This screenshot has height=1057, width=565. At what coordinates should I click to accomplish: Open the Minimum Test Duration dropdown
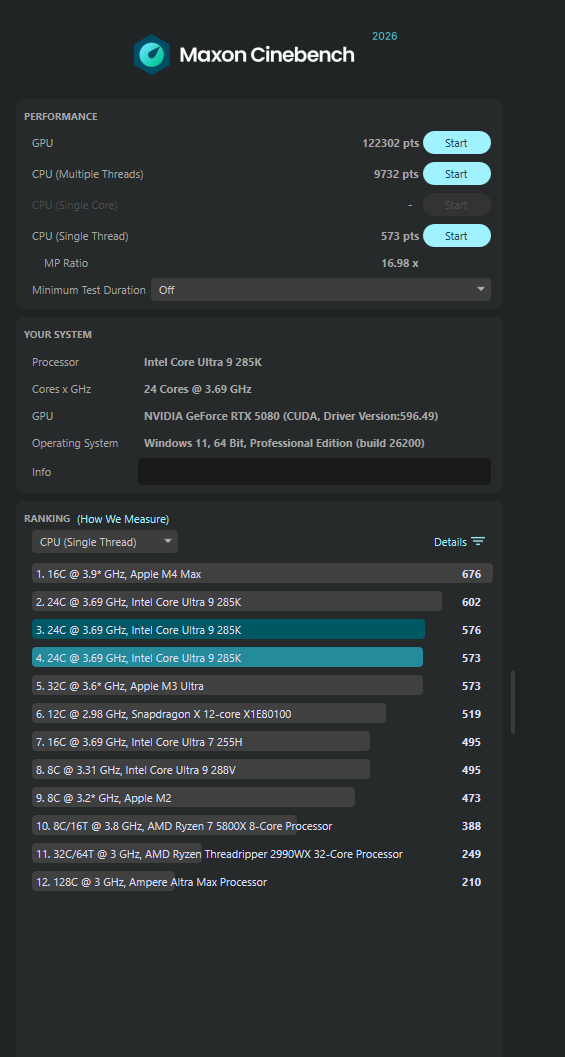pos(321,290)
